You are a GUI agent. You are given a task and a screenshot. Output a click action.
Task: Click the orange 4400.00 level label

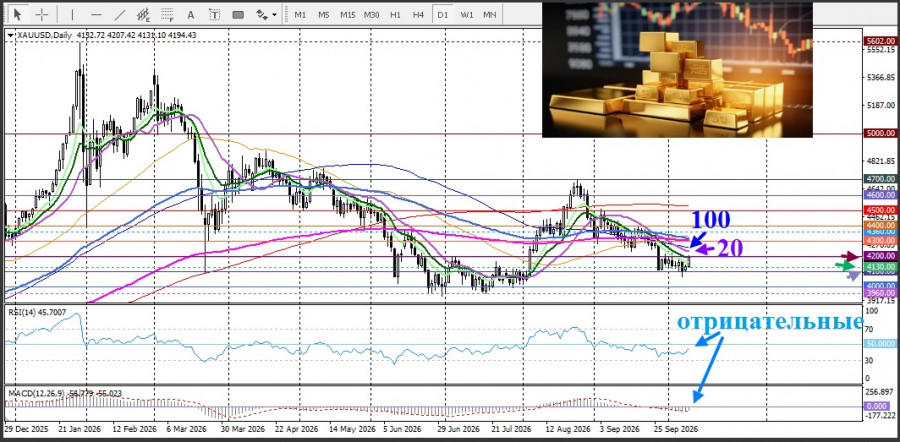pos(880,226)
